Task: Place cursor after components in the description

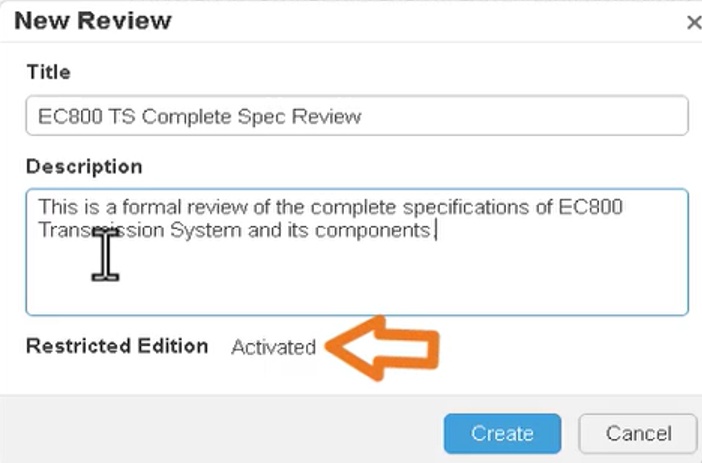Action: click(432, 230)
